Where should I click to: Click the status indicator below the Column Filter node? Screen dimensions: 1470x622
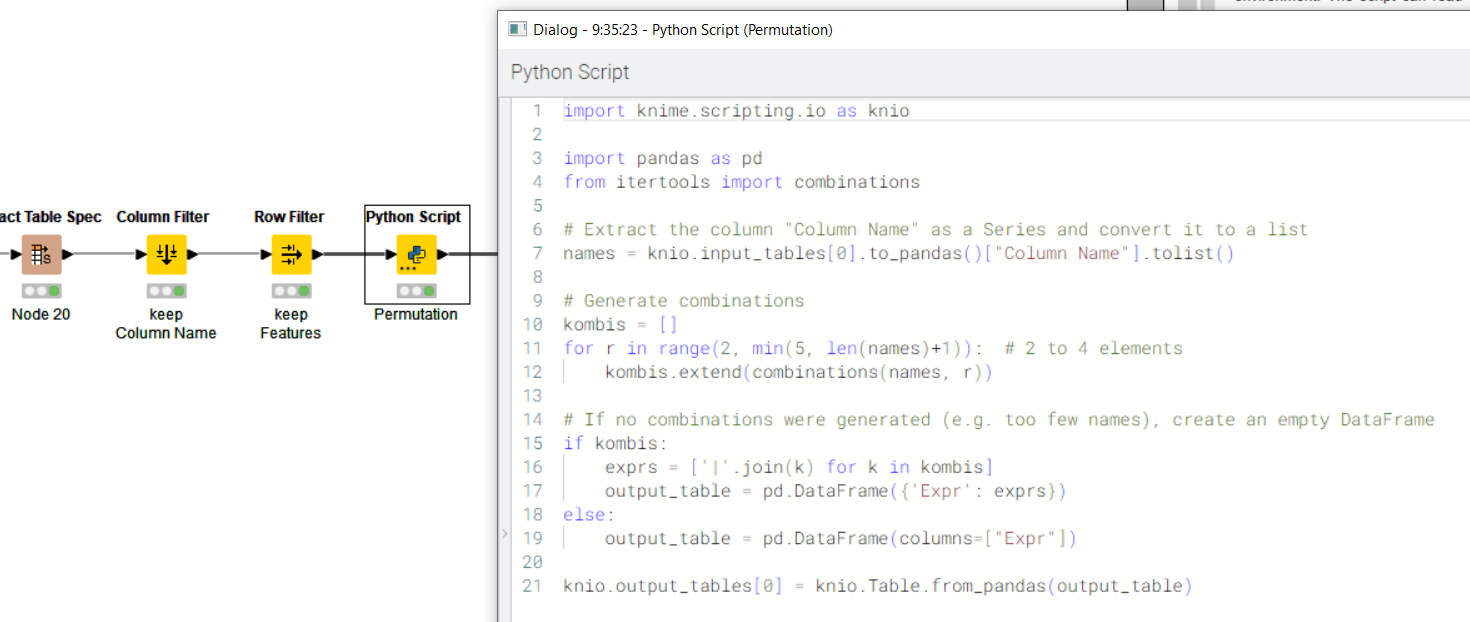click(166, 291)
